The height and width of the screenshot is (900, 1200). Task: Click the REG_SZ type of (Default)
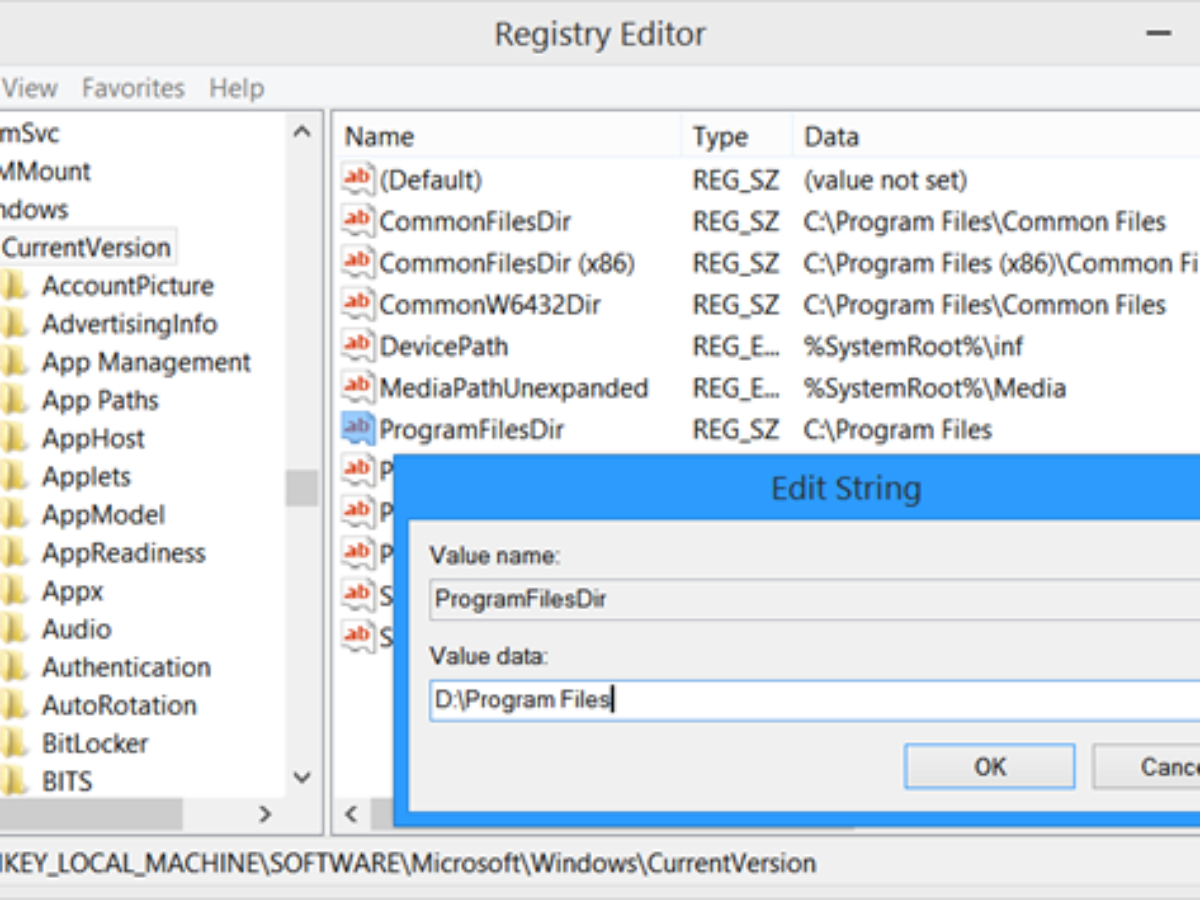coord(735,180)
